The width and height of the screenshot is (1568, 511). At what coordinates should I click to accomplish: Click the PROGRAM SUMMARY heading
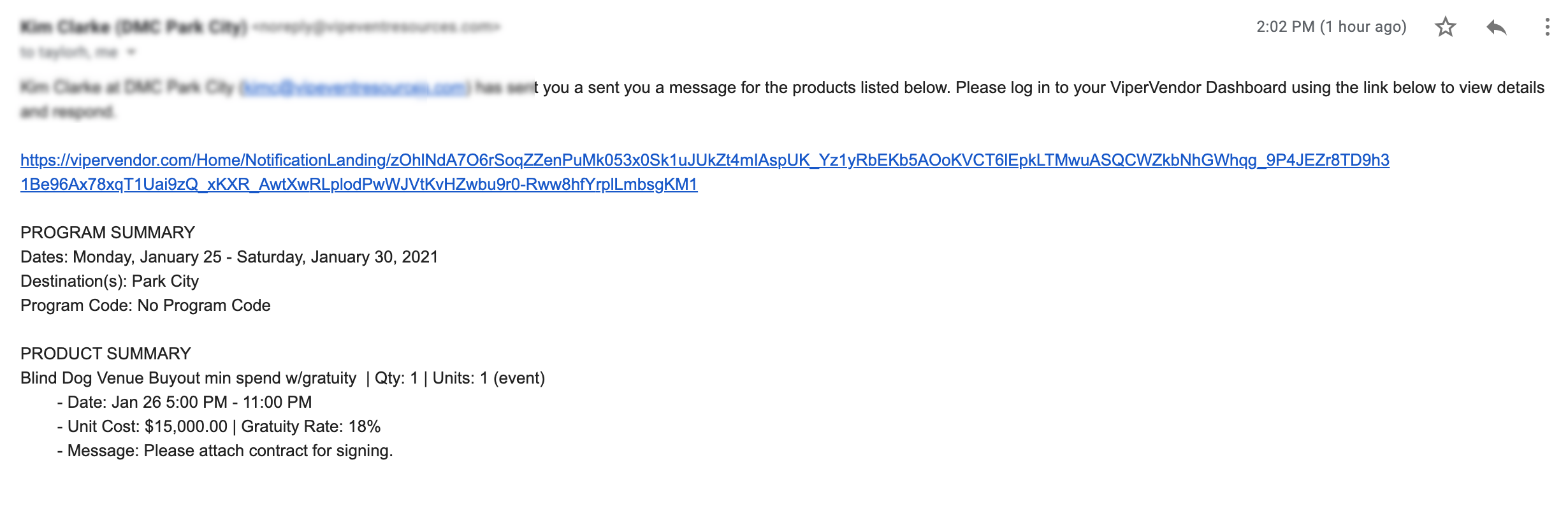pos(108,233)
